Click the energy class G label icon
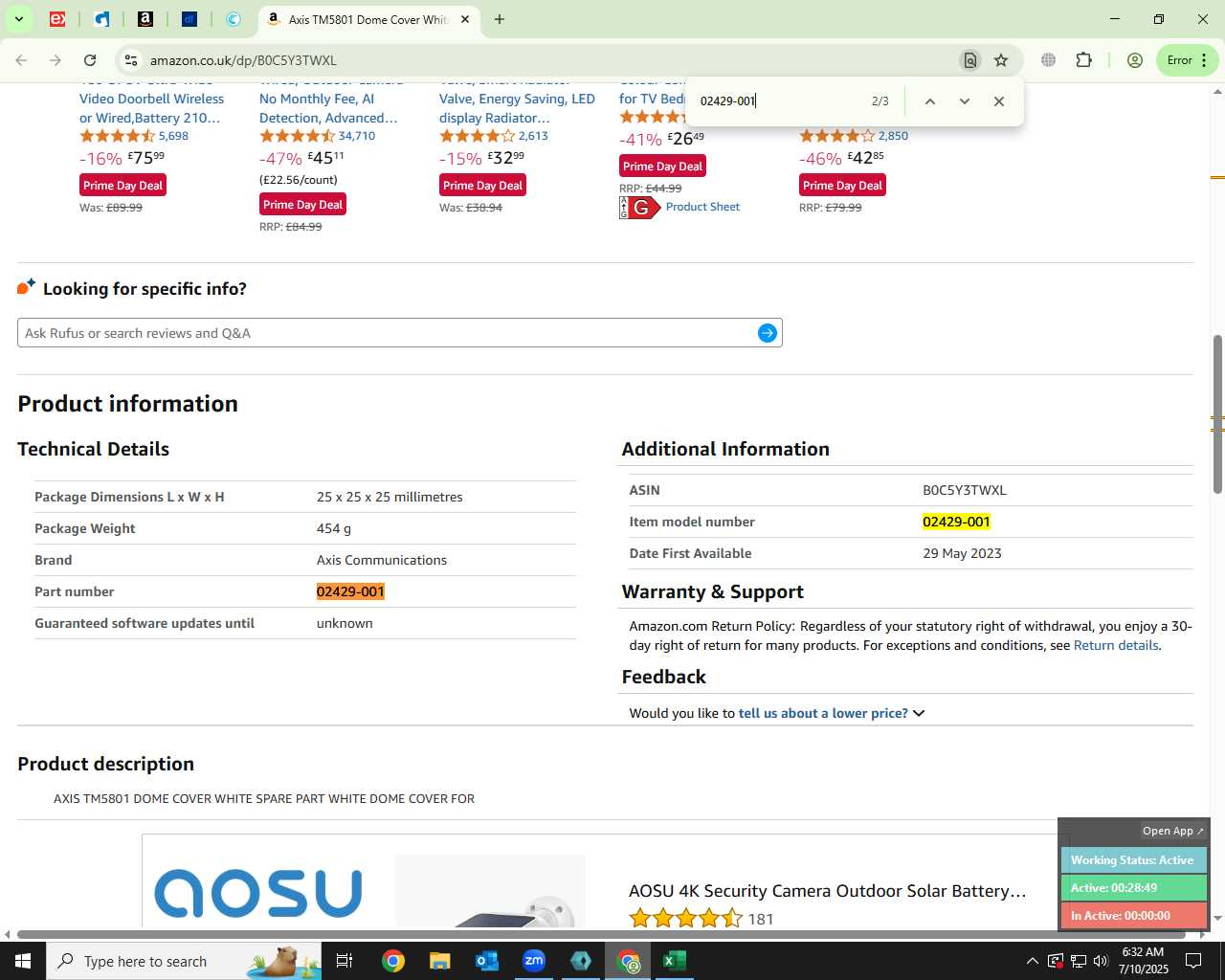The height and width of the screenshot is (980, 1225). point(639,208)
